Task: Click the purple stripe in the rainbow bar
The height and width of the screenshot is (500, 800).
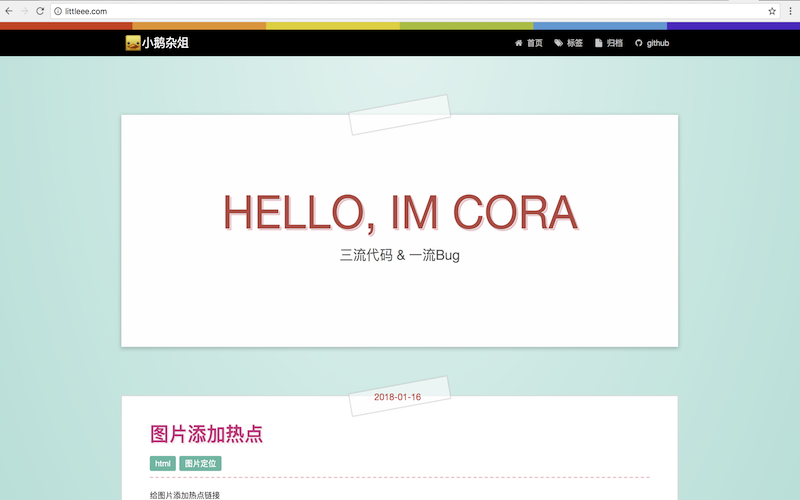Action: pyautogui.click(x=733, y=25)
